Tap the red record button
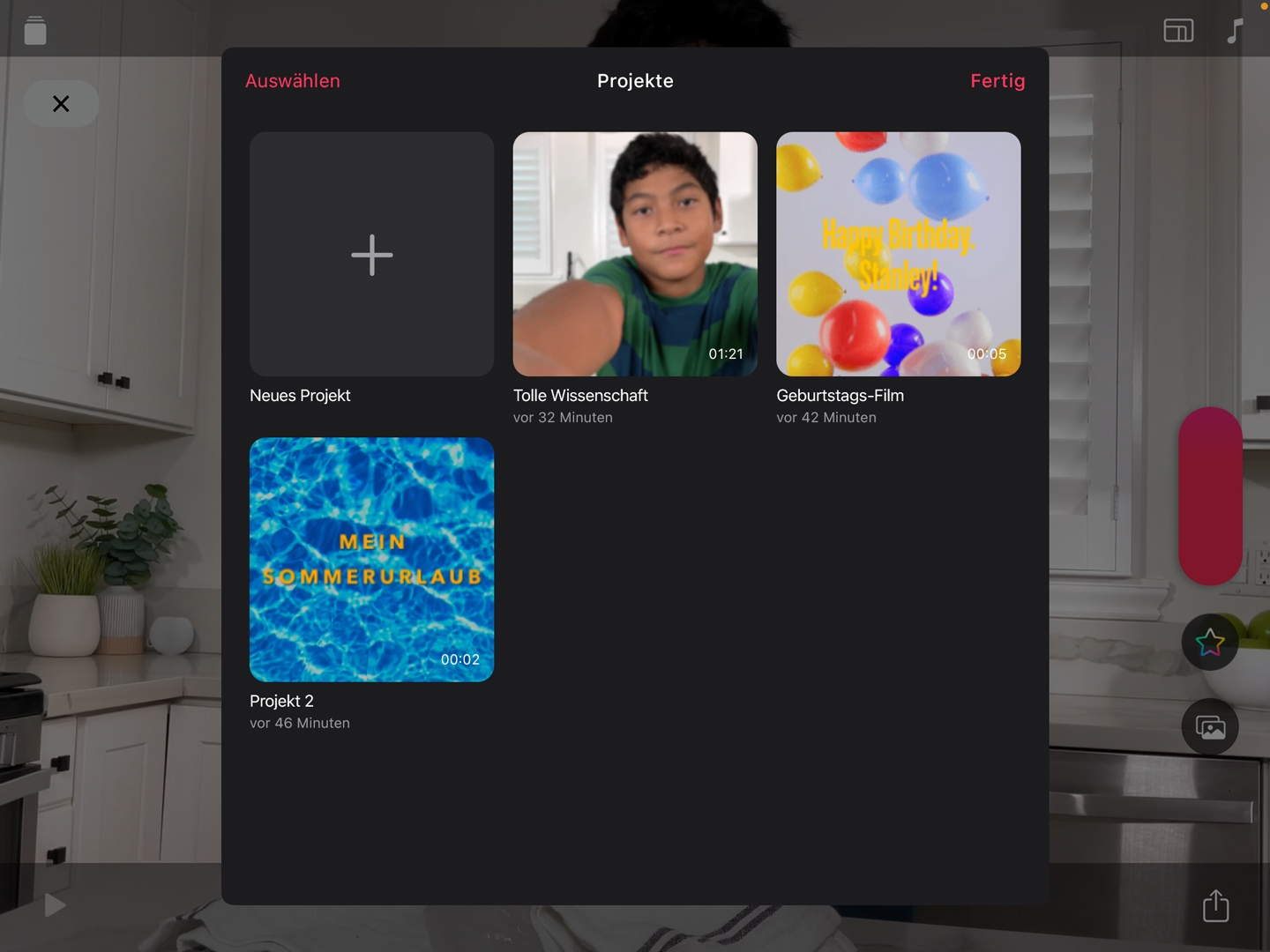This screenshot has width=1270, height=952. 1211,496
